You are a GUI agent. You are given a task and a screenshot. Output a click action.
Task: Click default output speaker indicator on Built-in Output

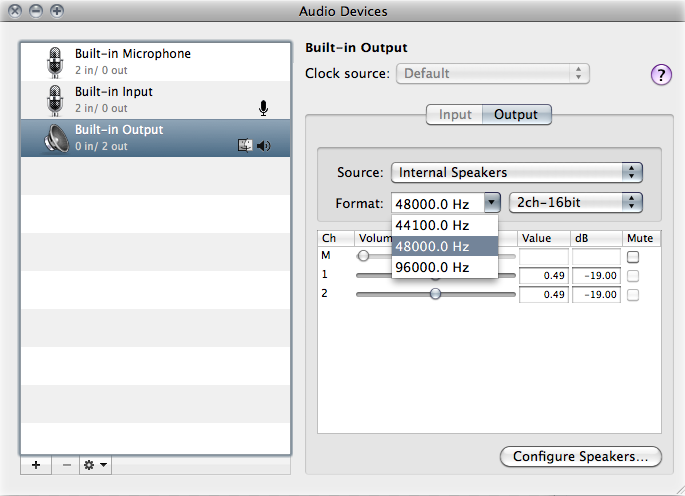[263, 146]
